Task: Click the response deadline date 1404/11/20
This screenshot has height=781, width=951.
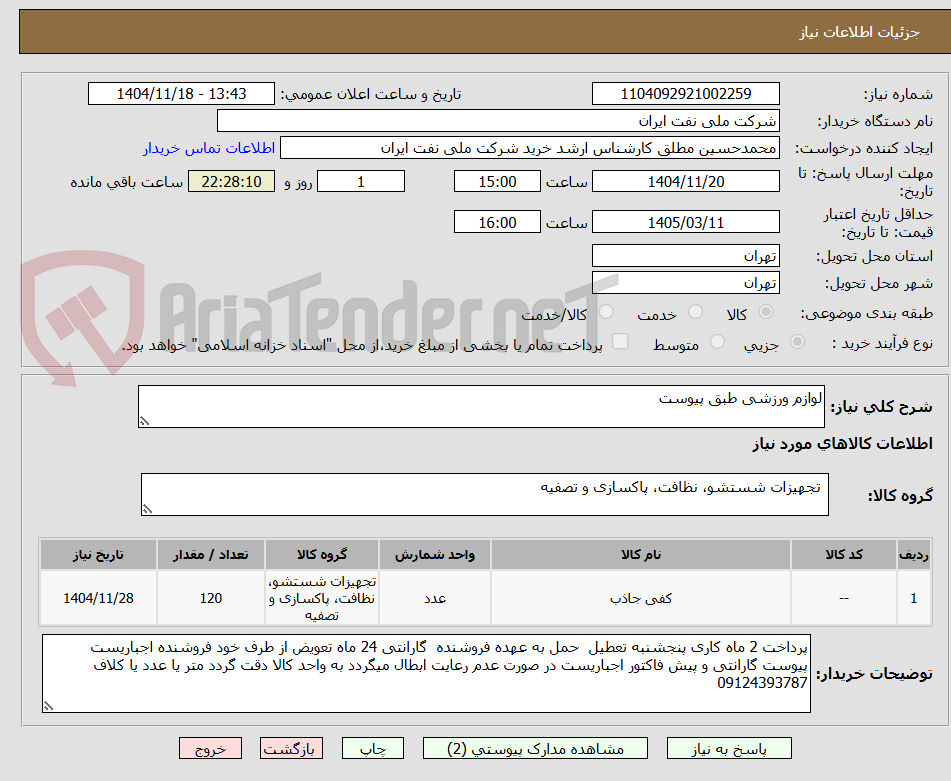Action: (x=685, y=181)
